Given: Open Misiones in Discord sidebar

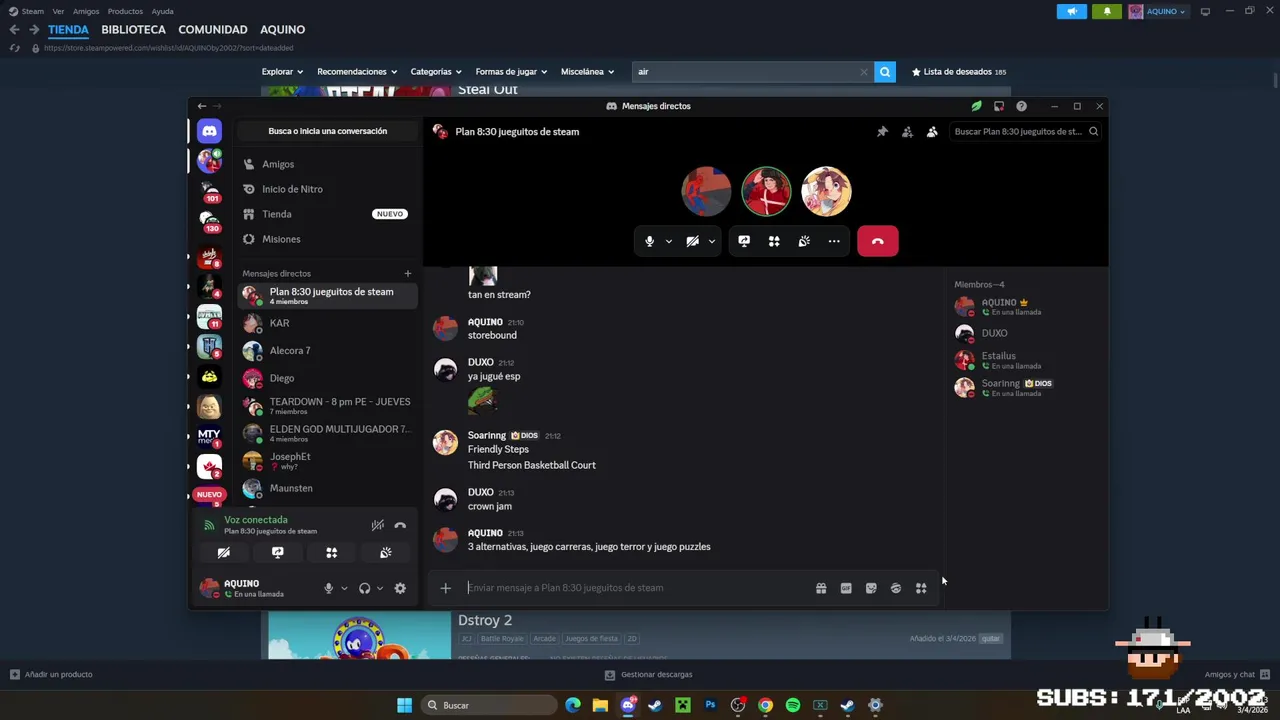Looking at the screenshot, I should (x=327, y=239).
